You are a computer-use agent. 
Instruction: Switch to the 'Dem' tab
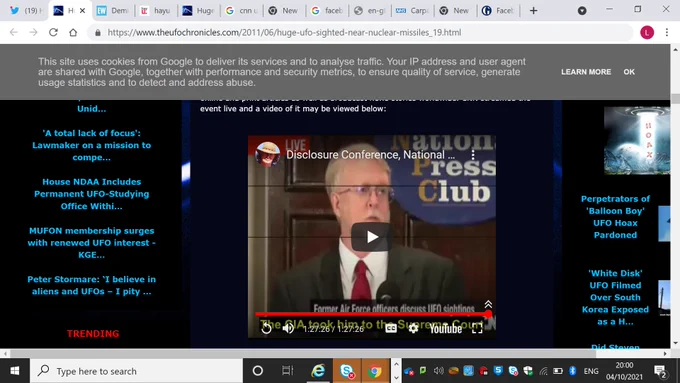[x=113, y=11]
